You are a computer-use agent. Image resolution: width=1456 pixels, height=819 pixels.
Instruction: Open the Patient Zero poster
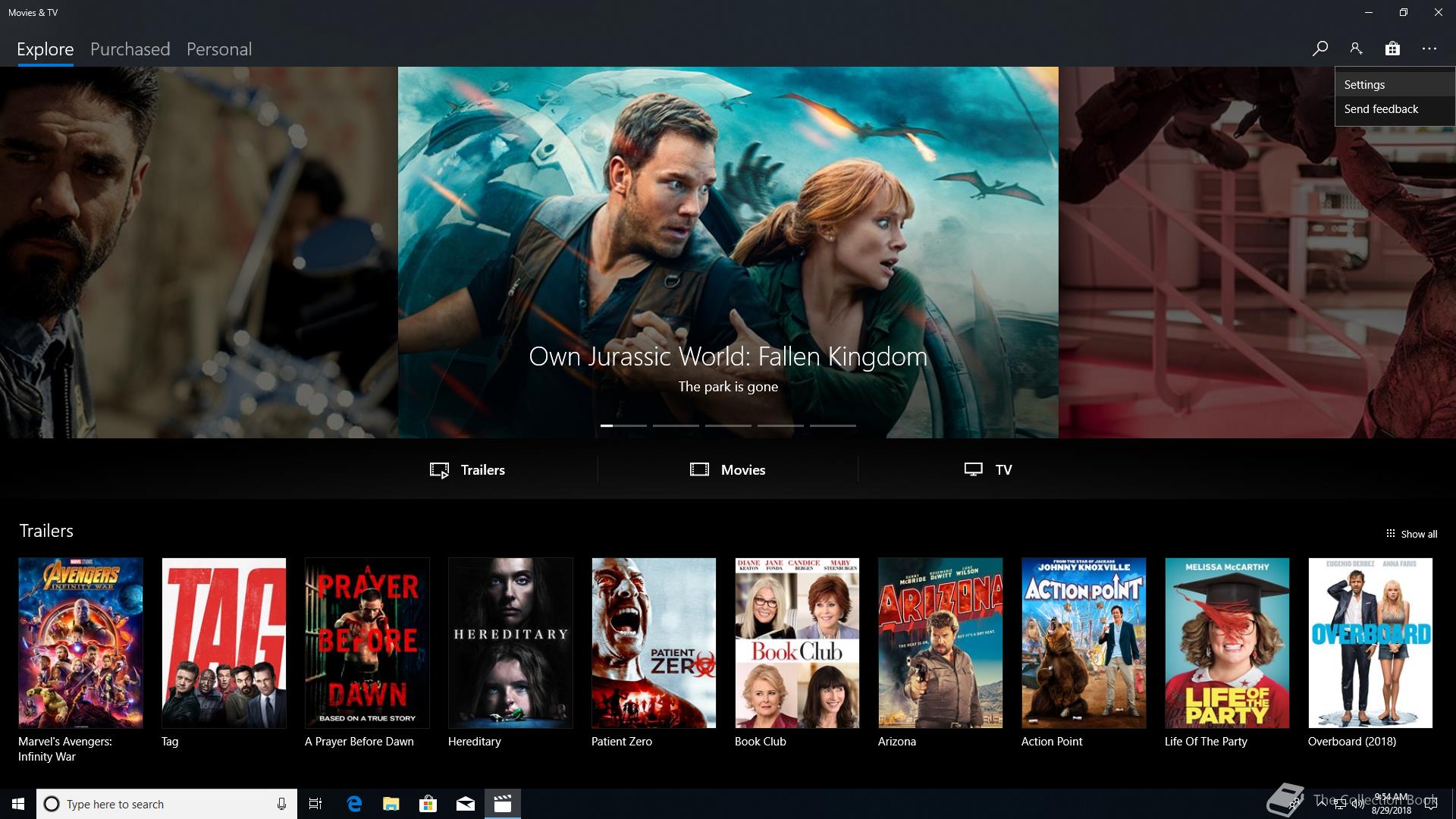coord(654,643)
